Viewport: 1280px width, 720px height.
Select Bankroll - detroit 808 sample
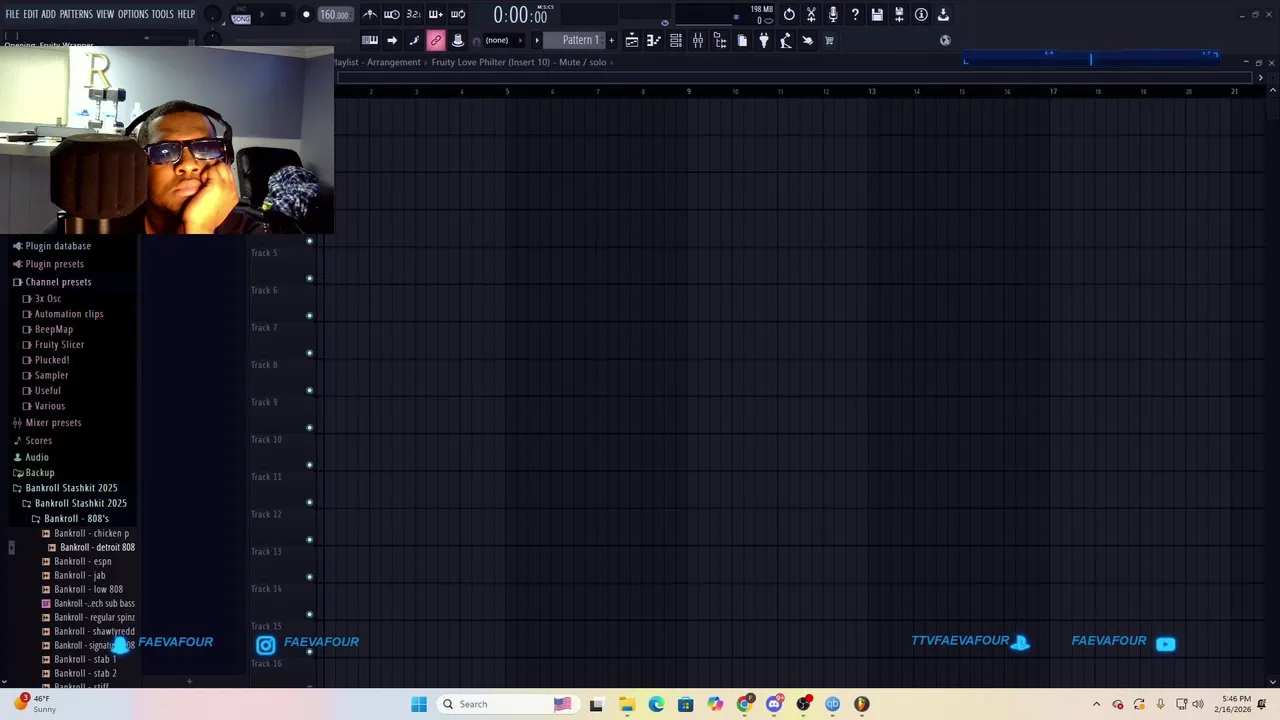[97, 547]
